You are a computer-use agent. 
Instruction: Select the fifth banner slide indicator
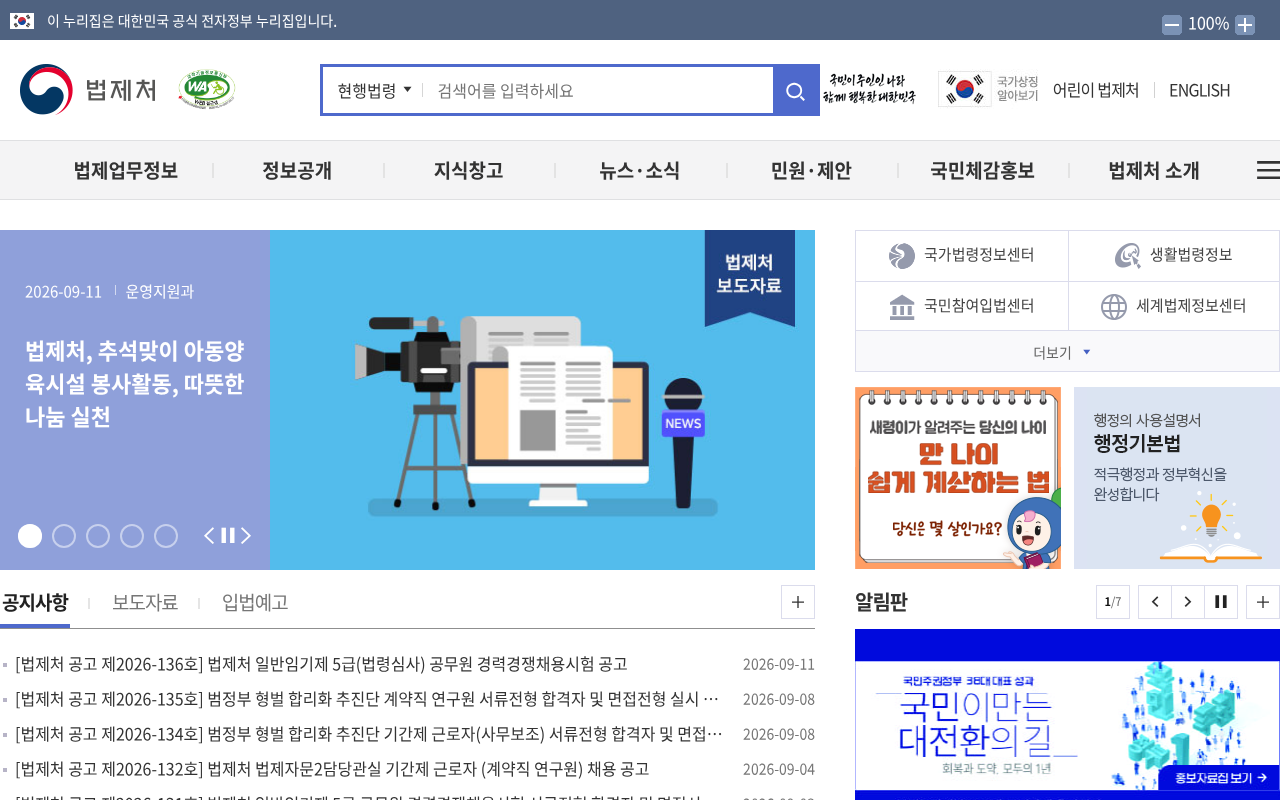point(166,536)
